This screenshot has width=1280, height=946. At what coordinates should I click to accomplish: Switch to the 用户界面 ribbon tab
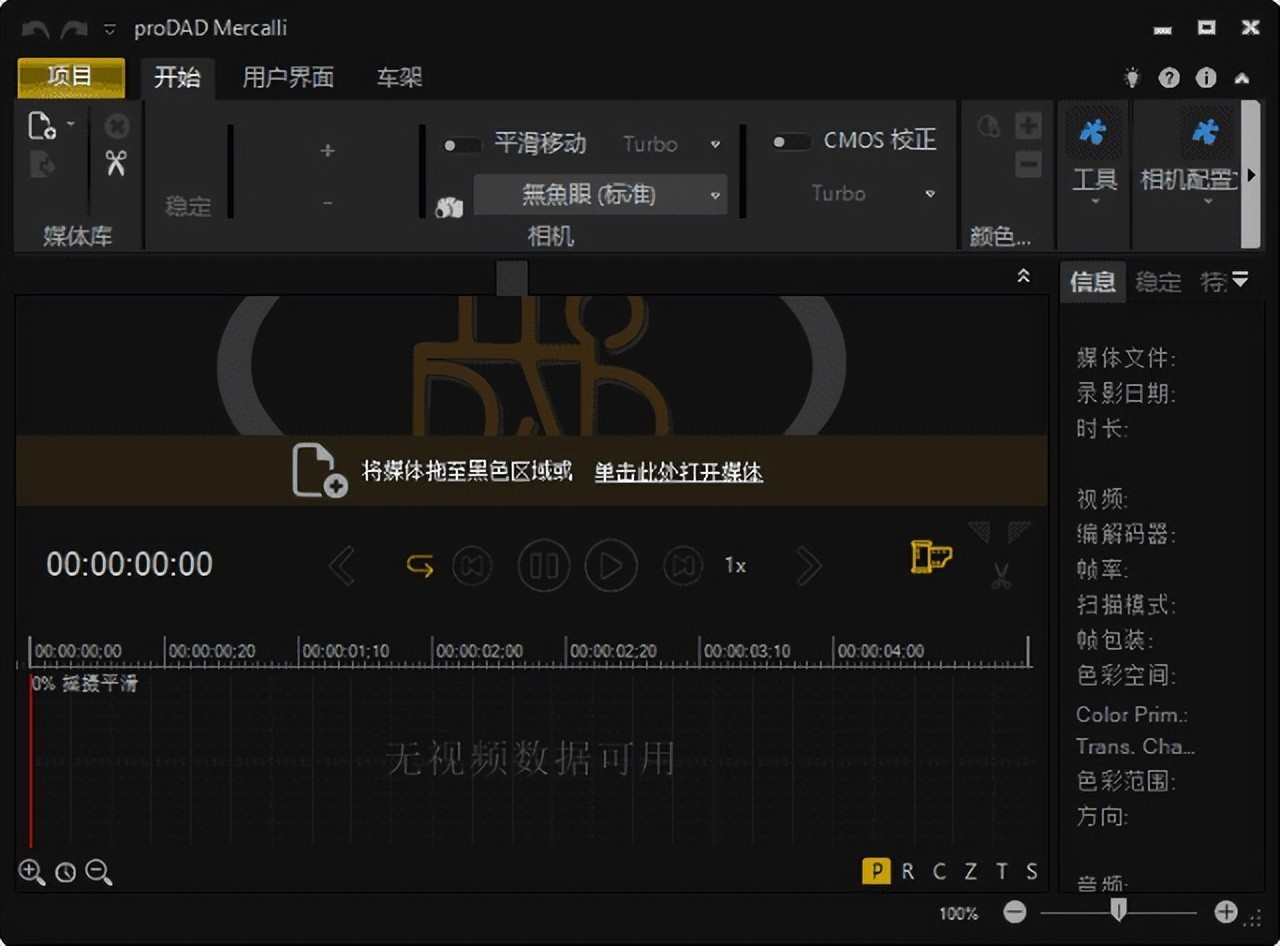pyautogui.click(x=288, y=78)
